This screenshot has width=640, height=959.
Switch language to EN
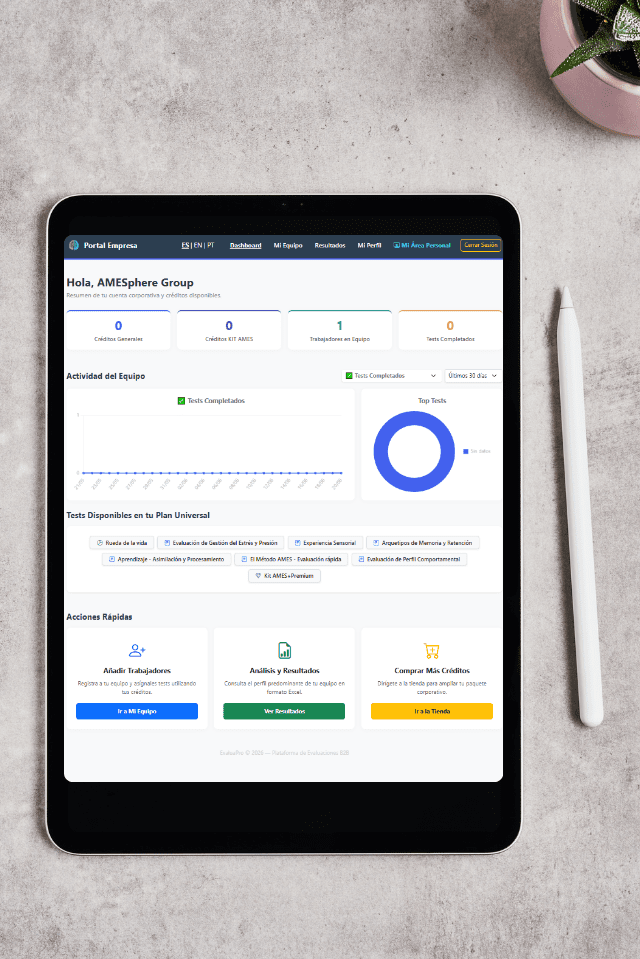tap(198, 245)
